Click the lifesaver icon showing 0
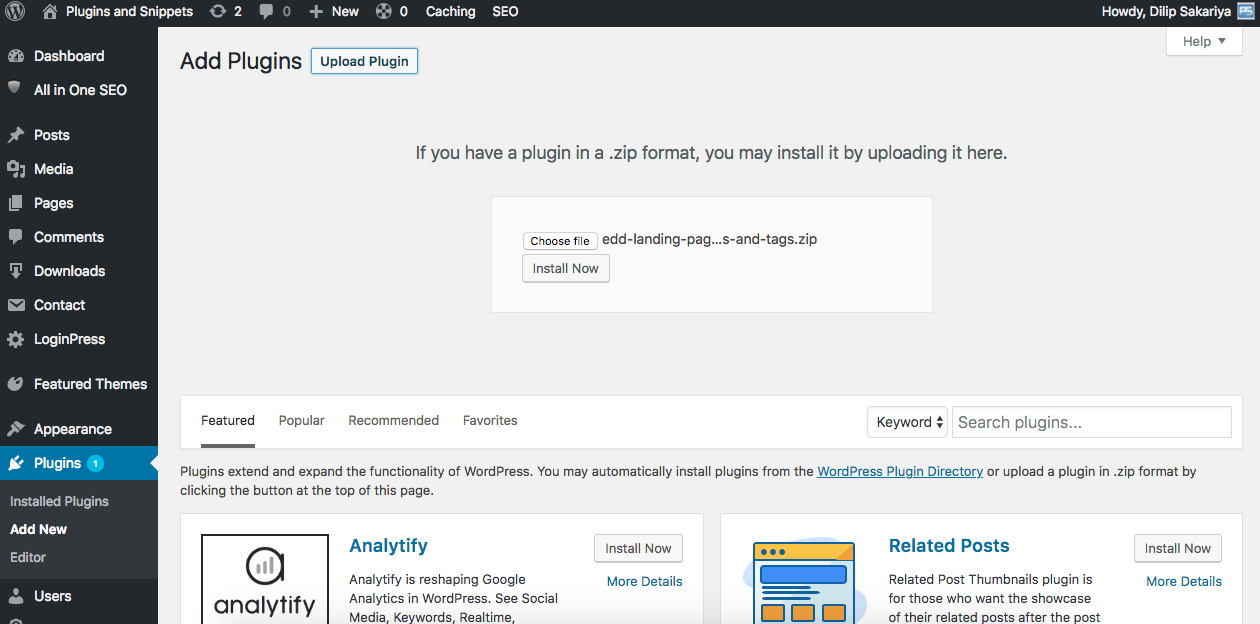1260x624 pixels. pos(383,12)
